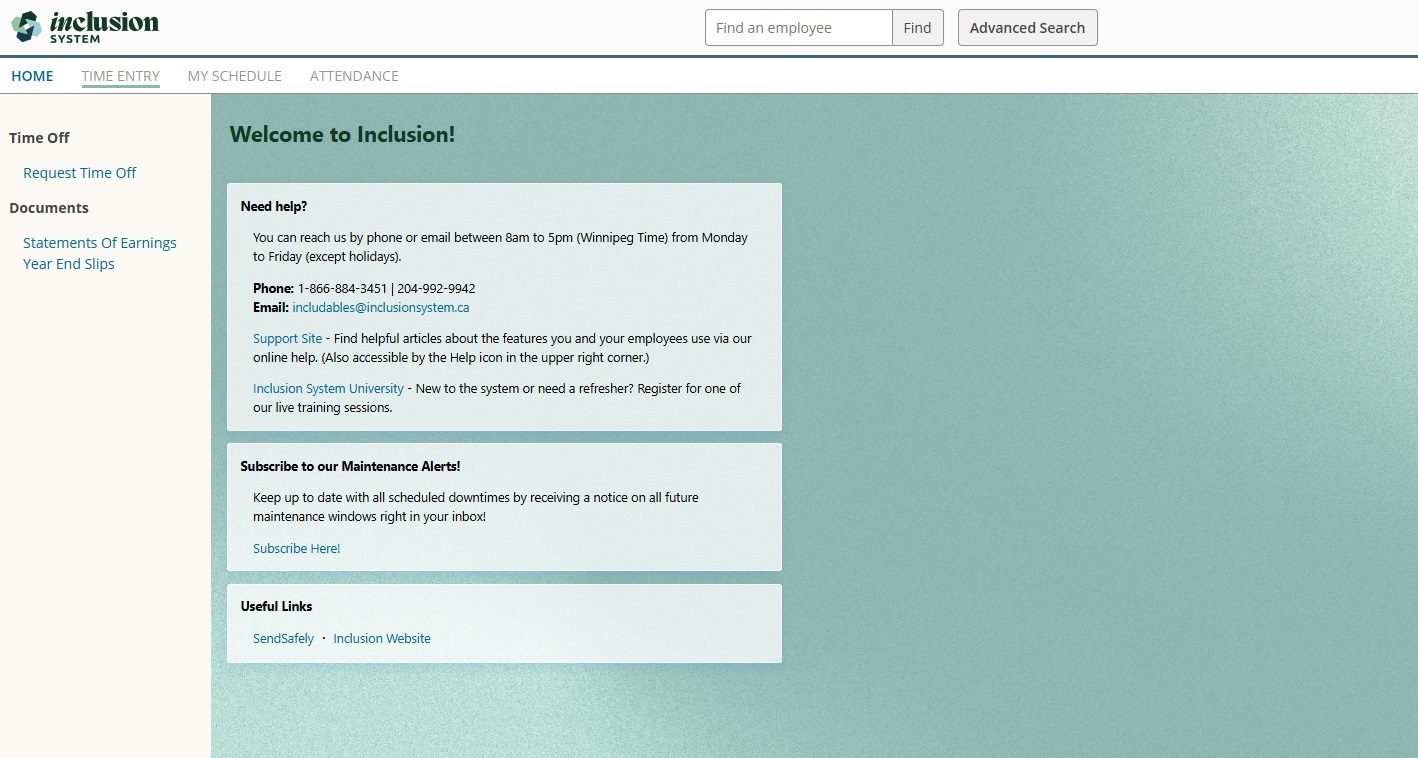Screen dimensions: 1418x758
Task: Click the Time Off sidebar heading
Action: (40, 138)
